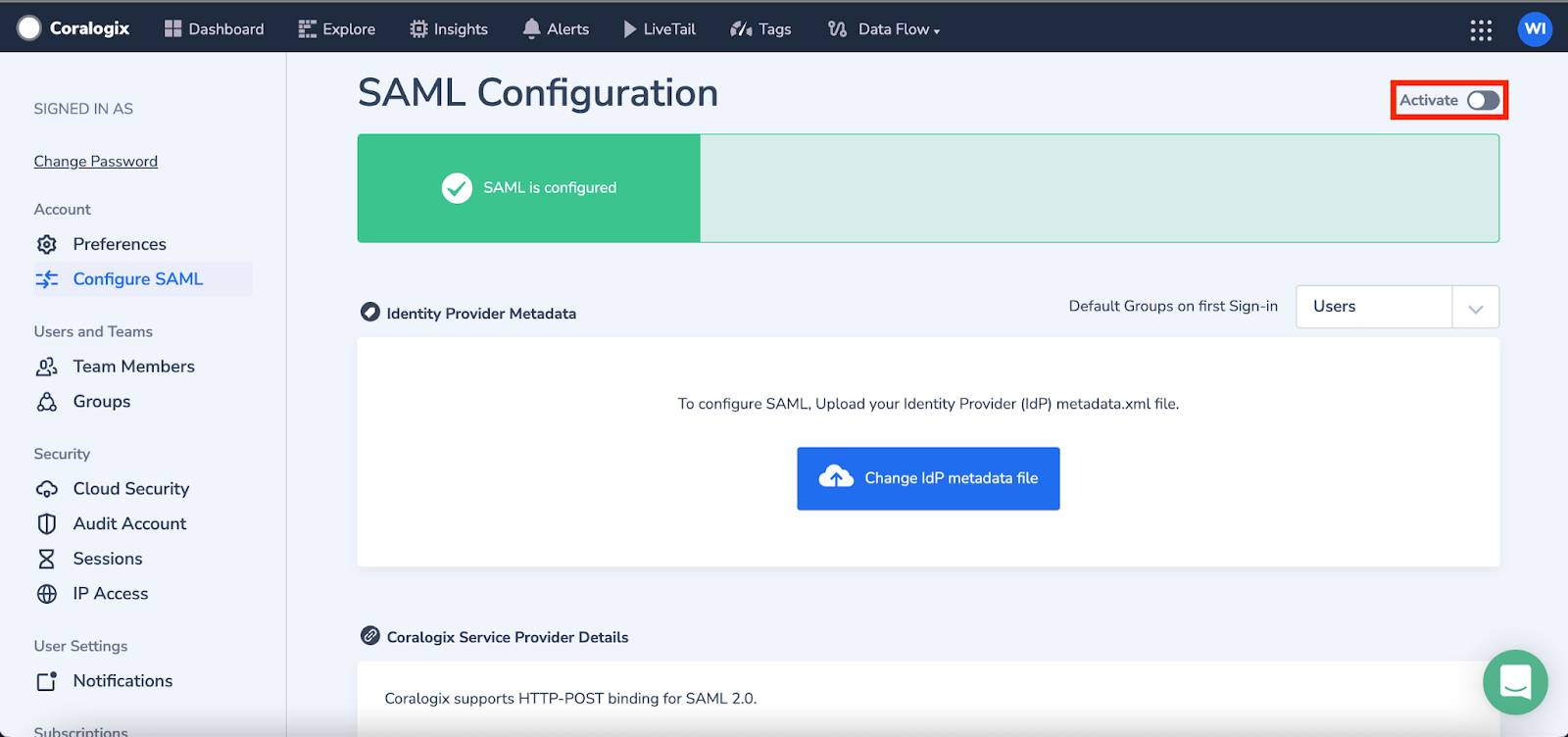Open Team Members in the sidebar
1568x737 pixels.
[x=134, y=367]
